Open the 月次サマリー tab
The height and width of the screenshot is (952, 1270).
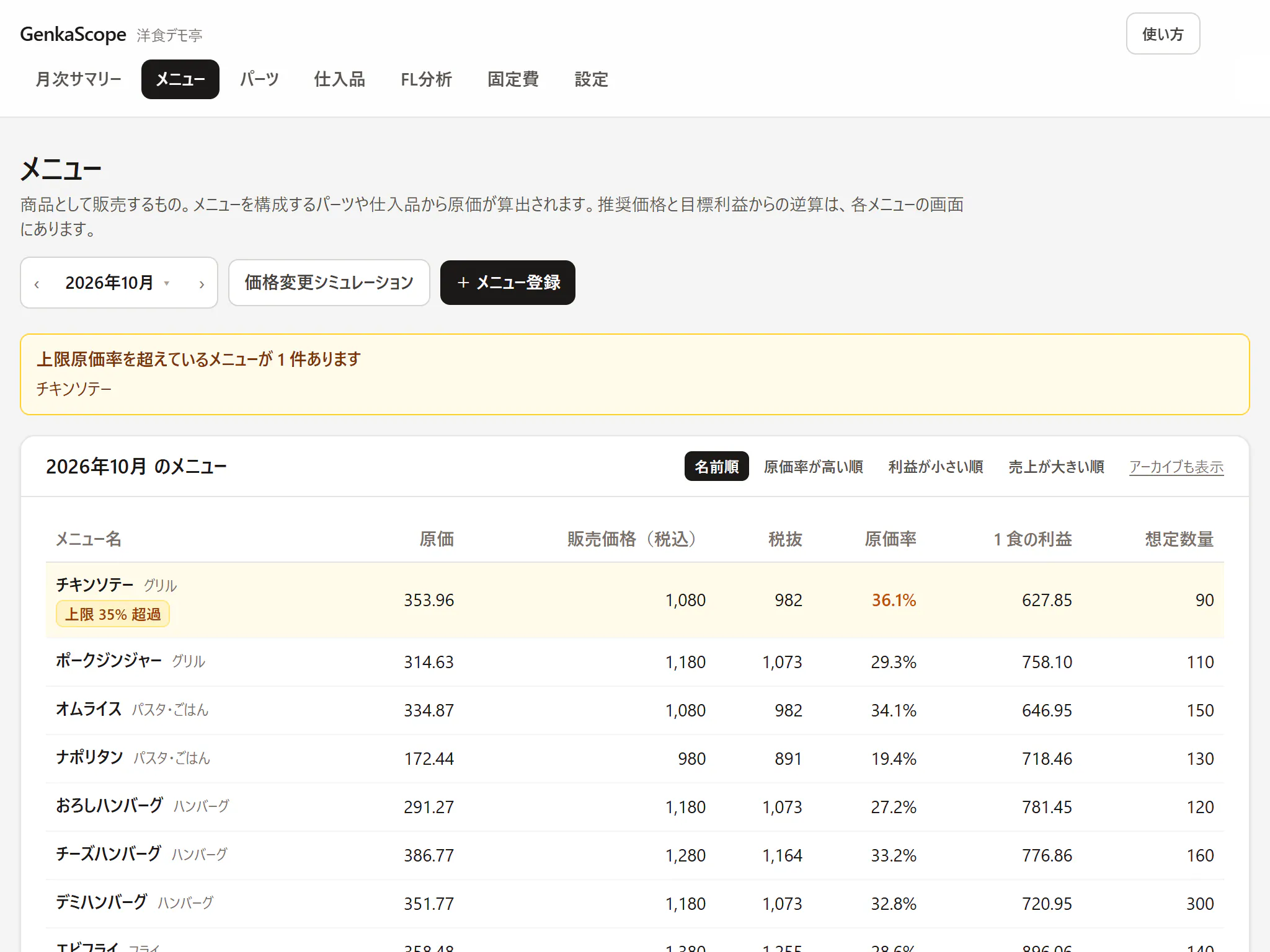click(79, 79)
